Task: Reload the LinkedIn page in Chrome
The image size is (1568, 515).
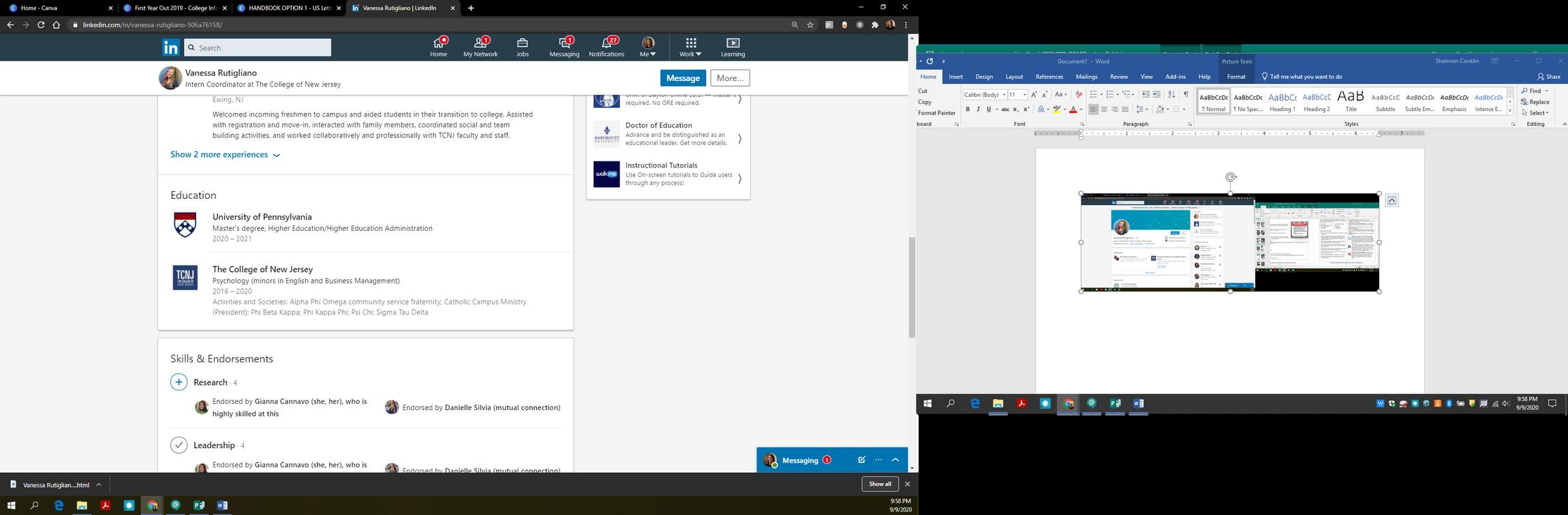Action: point(41,25)
